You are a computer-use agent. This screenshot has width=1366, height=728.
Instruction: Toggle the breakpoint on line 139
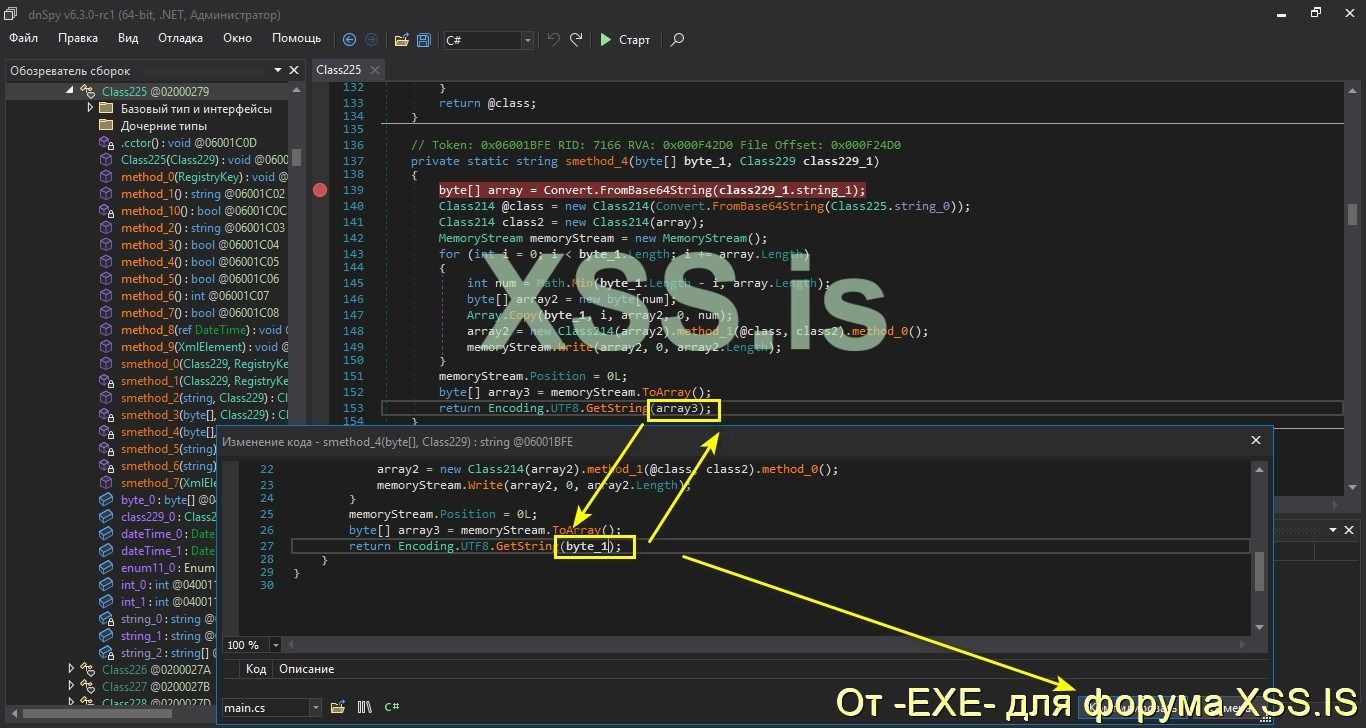point(320,190)
